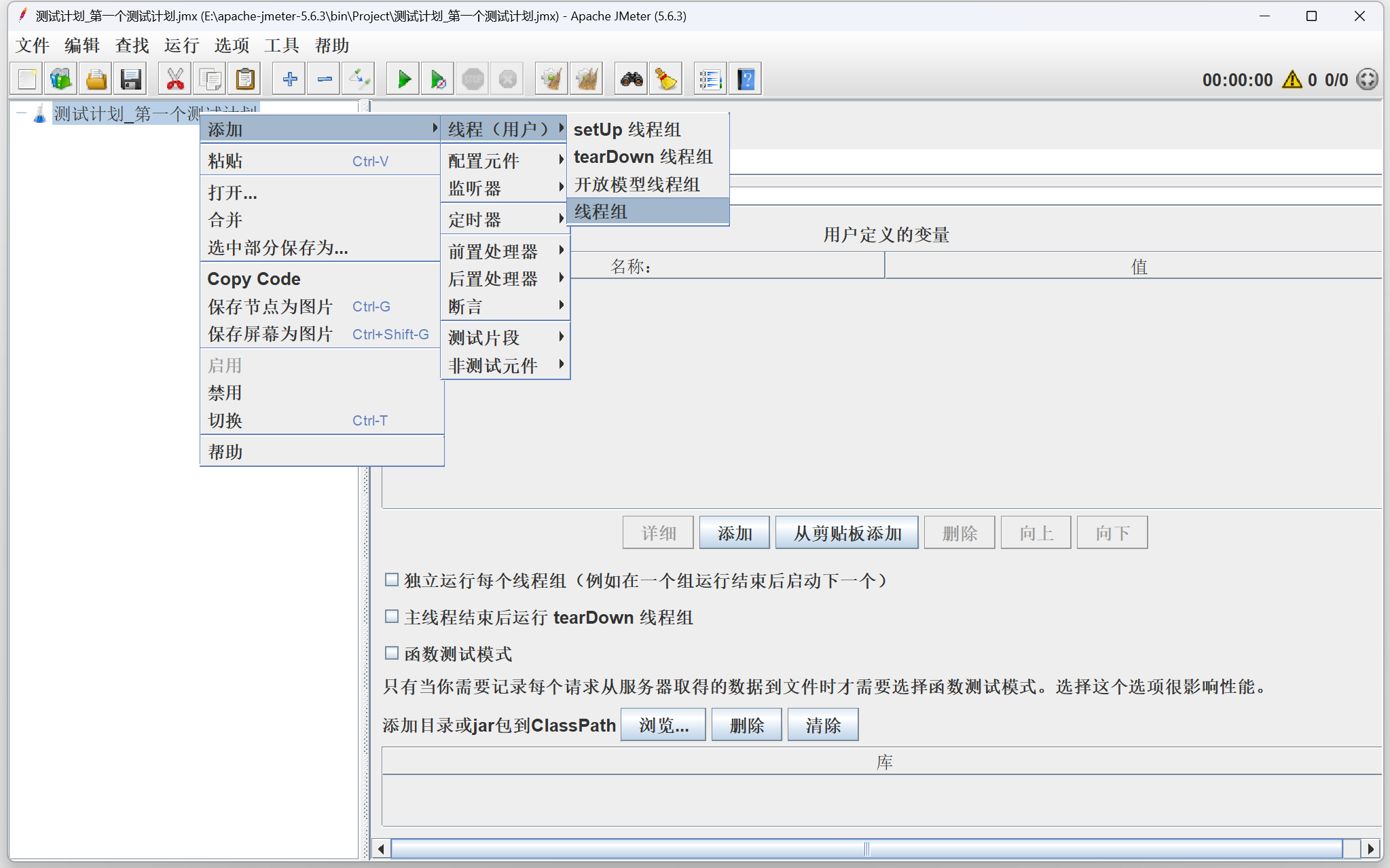
Task: Toggle run thread groups consecutively checkbox
Action: click(x=392, y=580)
